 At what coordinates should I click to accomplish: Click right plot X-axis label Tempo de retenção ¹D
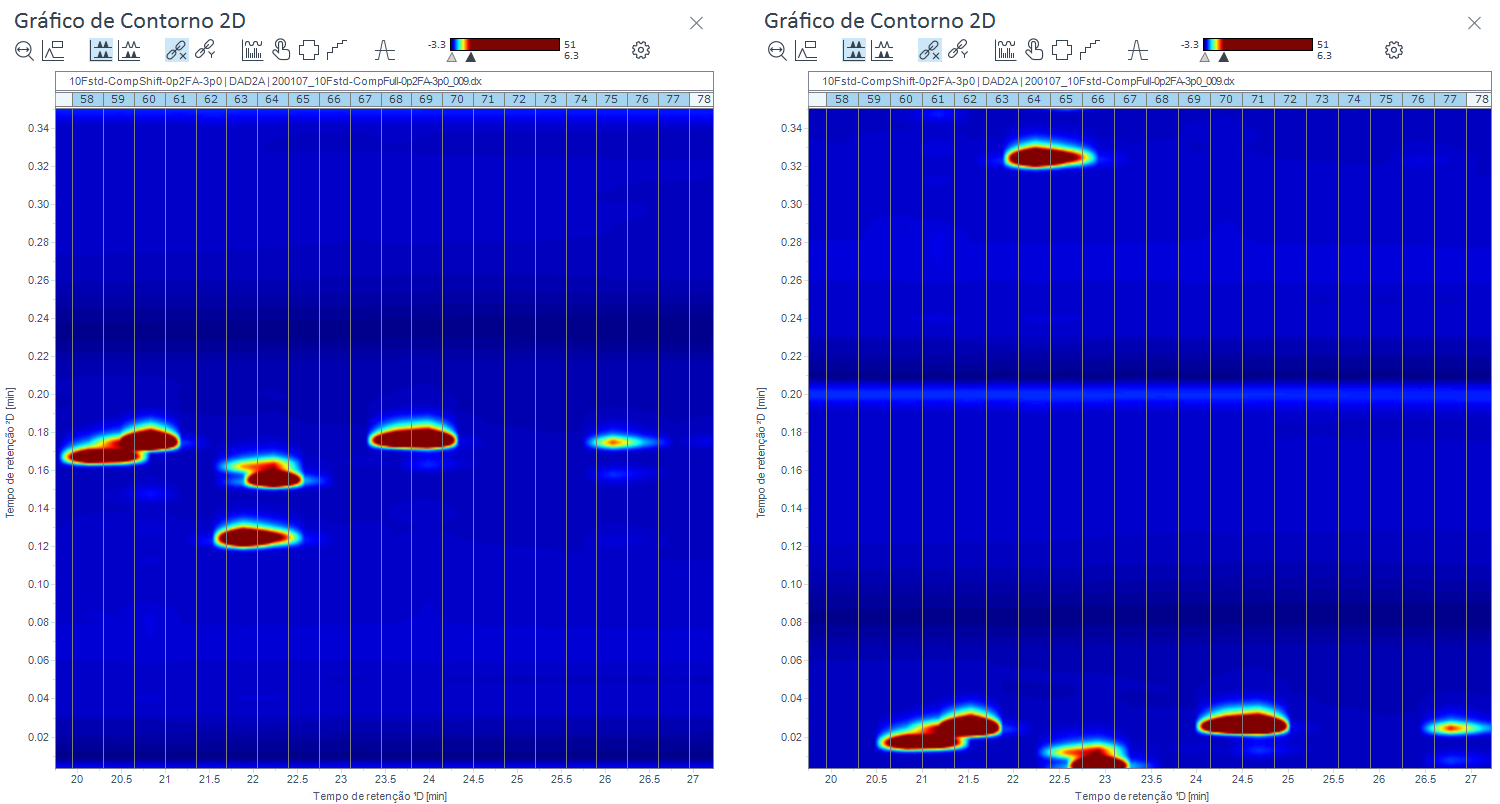[x=1141, y=797]
